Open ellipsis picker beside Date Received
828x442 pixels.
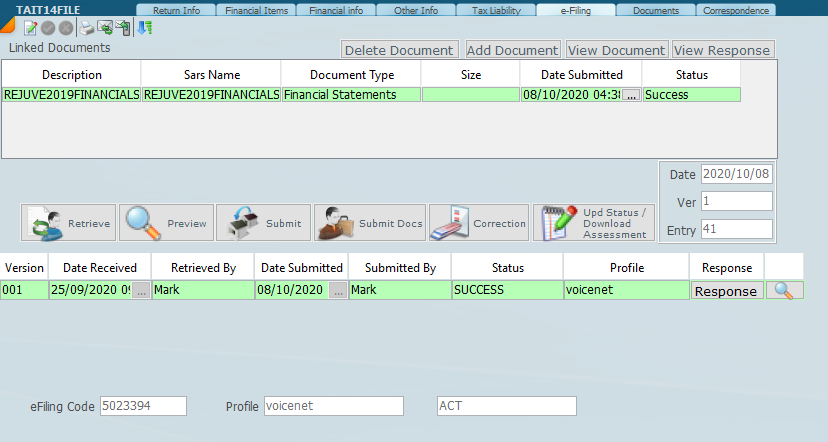point(141,291)
